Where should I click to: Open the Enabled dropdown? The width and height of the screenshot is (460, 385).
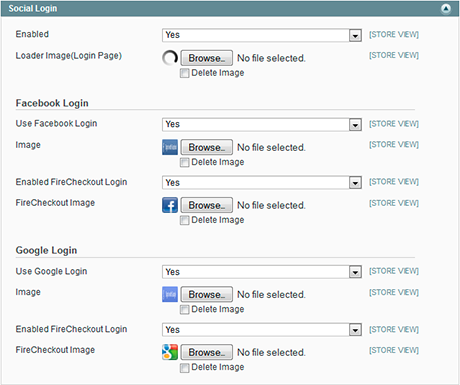tap(262, 35)
